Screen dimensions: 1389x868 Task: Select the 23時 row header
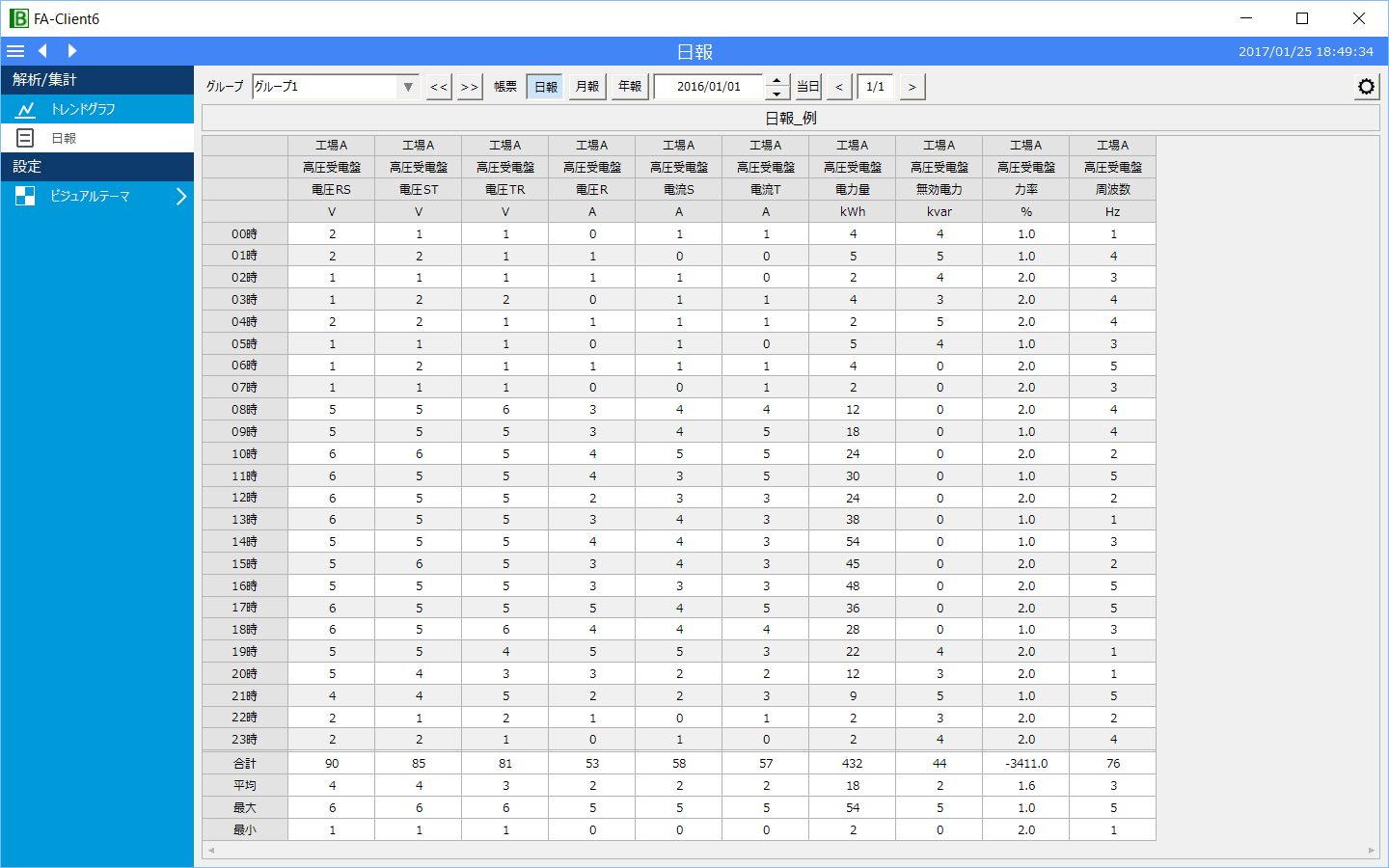coord(245,740)
